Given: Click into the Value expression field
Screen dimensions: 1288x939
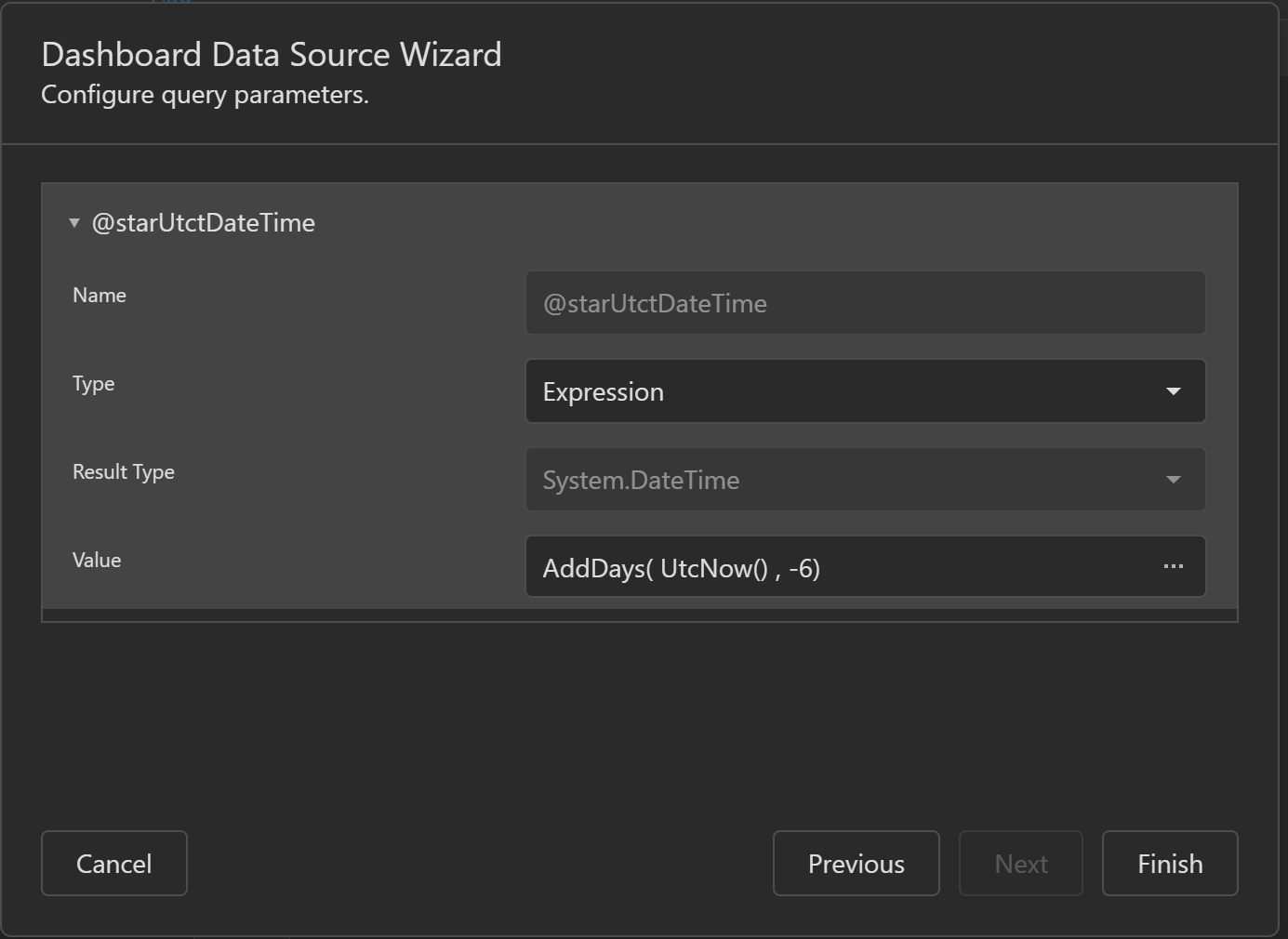Looking at the screenshot, I should (837, 567).
